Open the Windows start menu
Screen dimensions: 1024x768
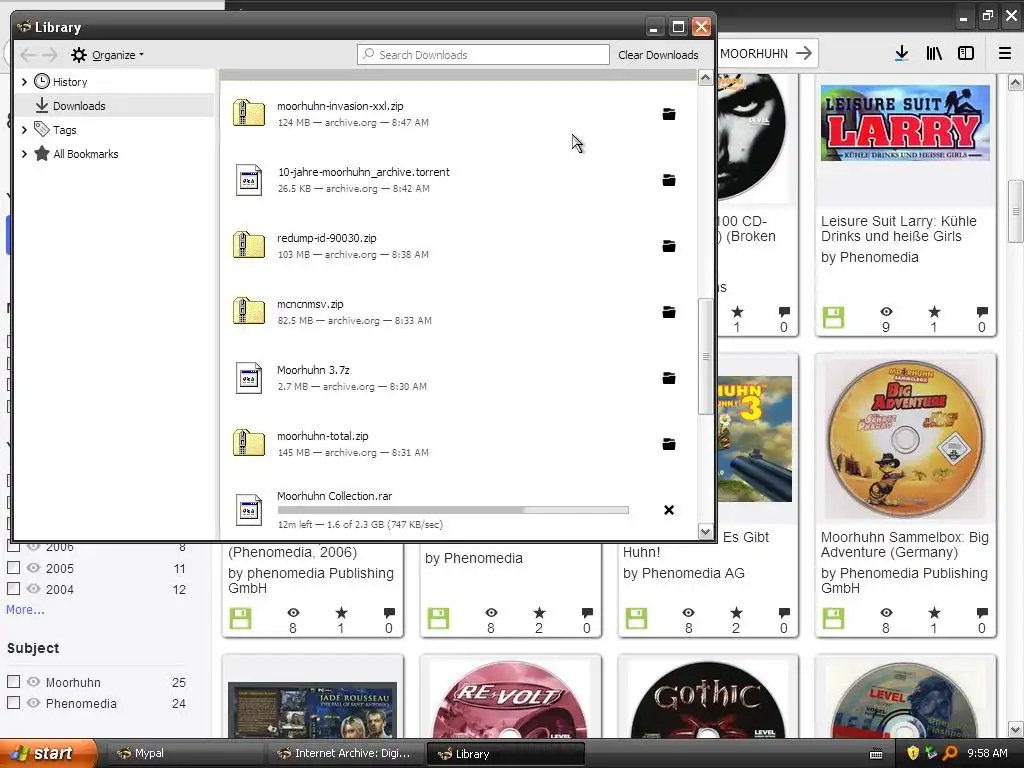point(48,754)
